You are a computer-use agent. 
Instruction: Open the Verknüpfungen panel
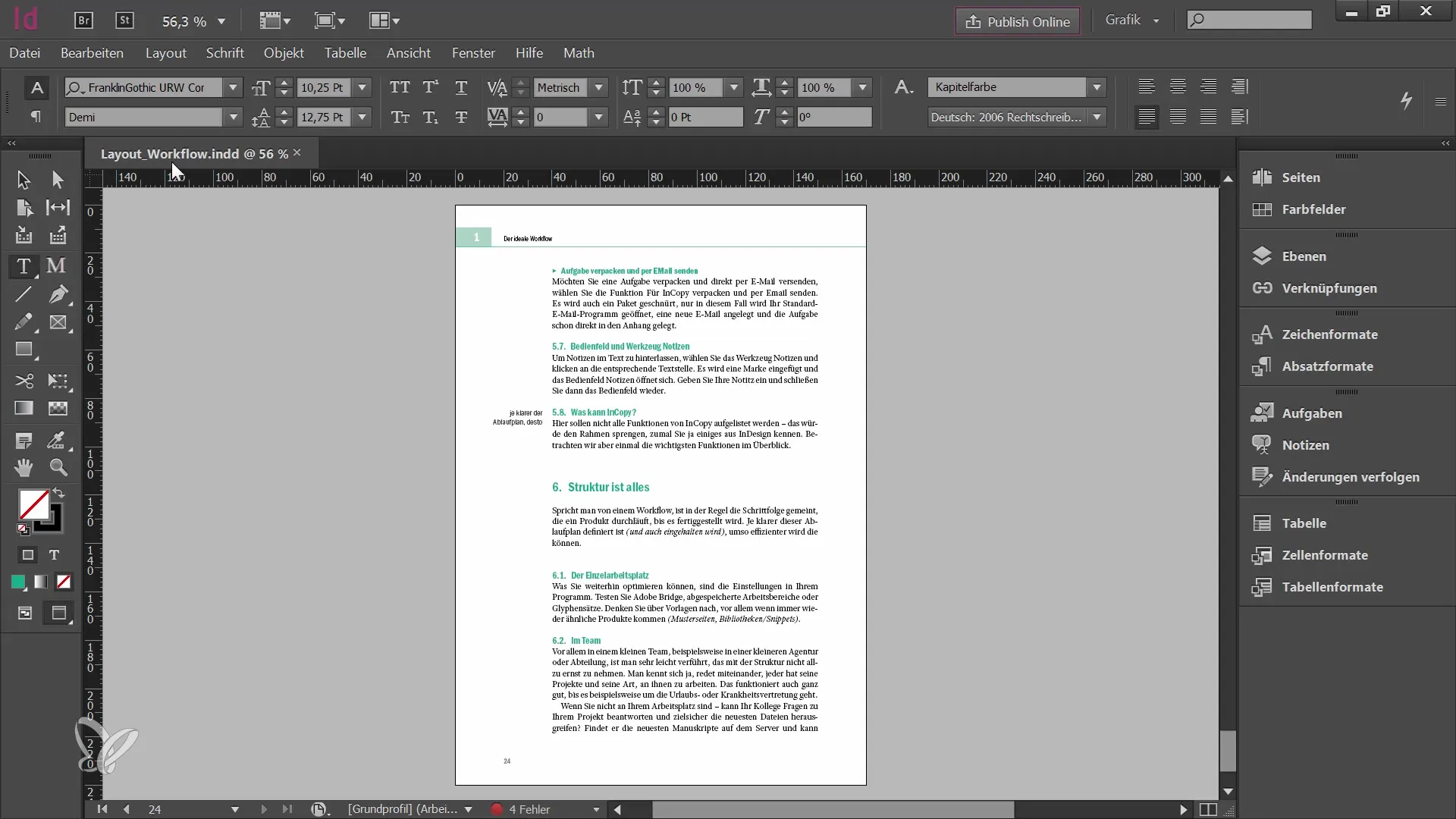pos(1329,288)
